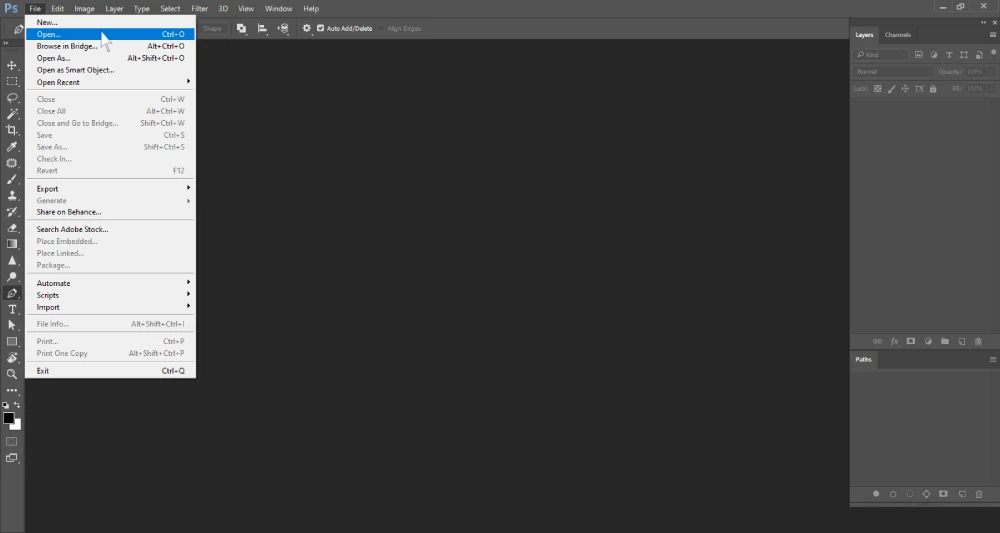The height and width of the screenshot is (533, 1000).
Task: Toggle lock transparent pixels
Action: point(878,89)
